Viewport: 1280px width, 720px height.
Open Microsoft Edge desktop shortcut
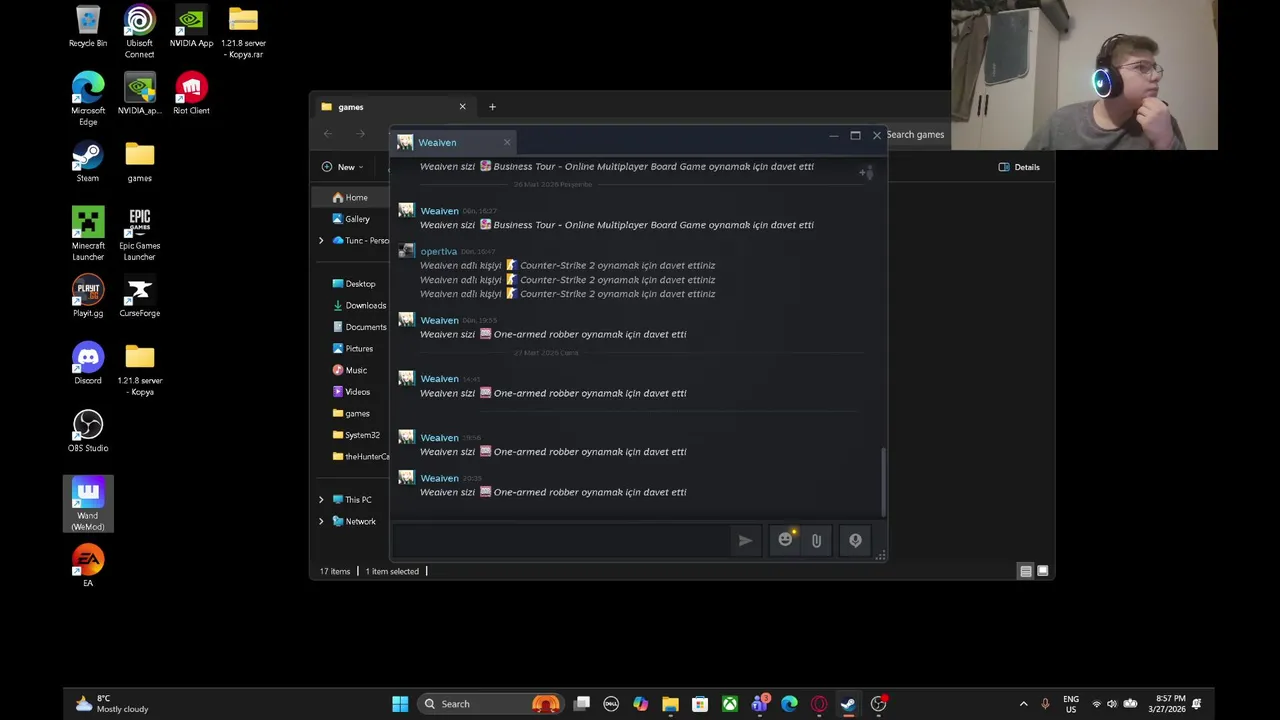[88, 99]
